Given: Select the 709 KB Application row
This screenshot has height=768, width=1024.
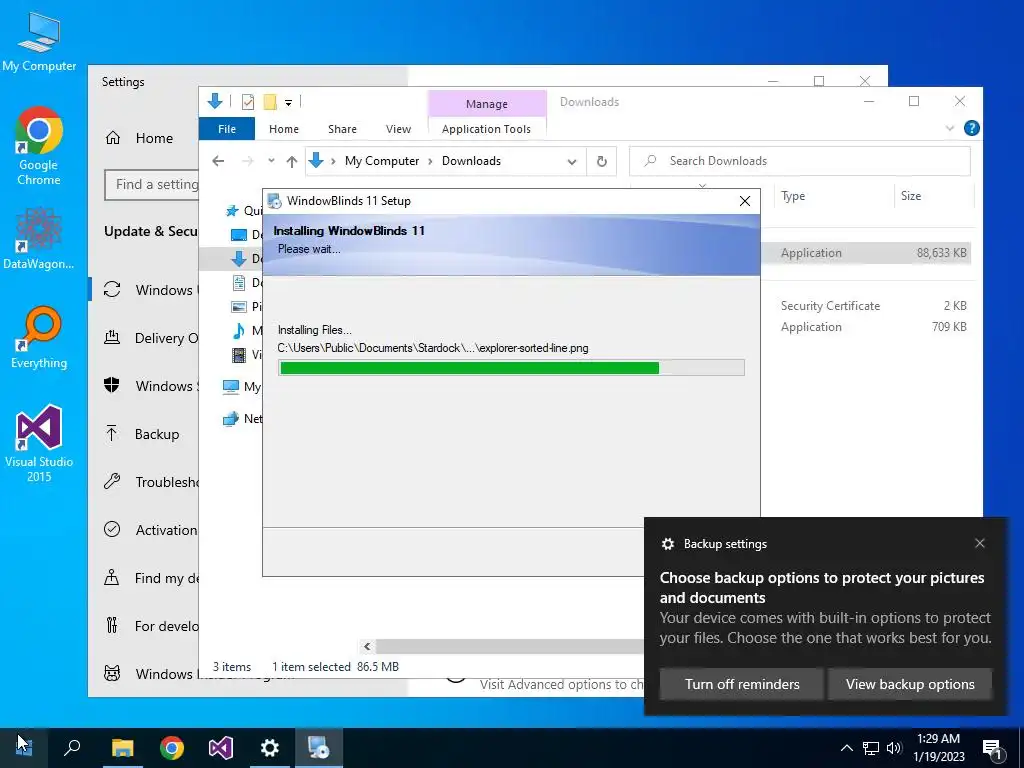Looking at the screenshot, I should (x=865, y=327).
